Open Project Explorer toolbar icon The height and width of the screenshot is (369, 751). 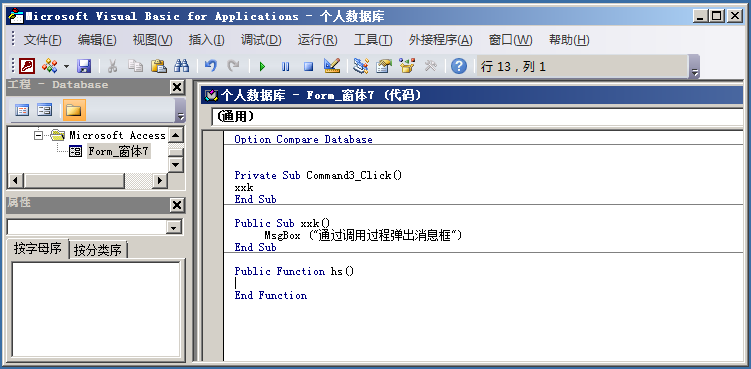coord(361,66)
